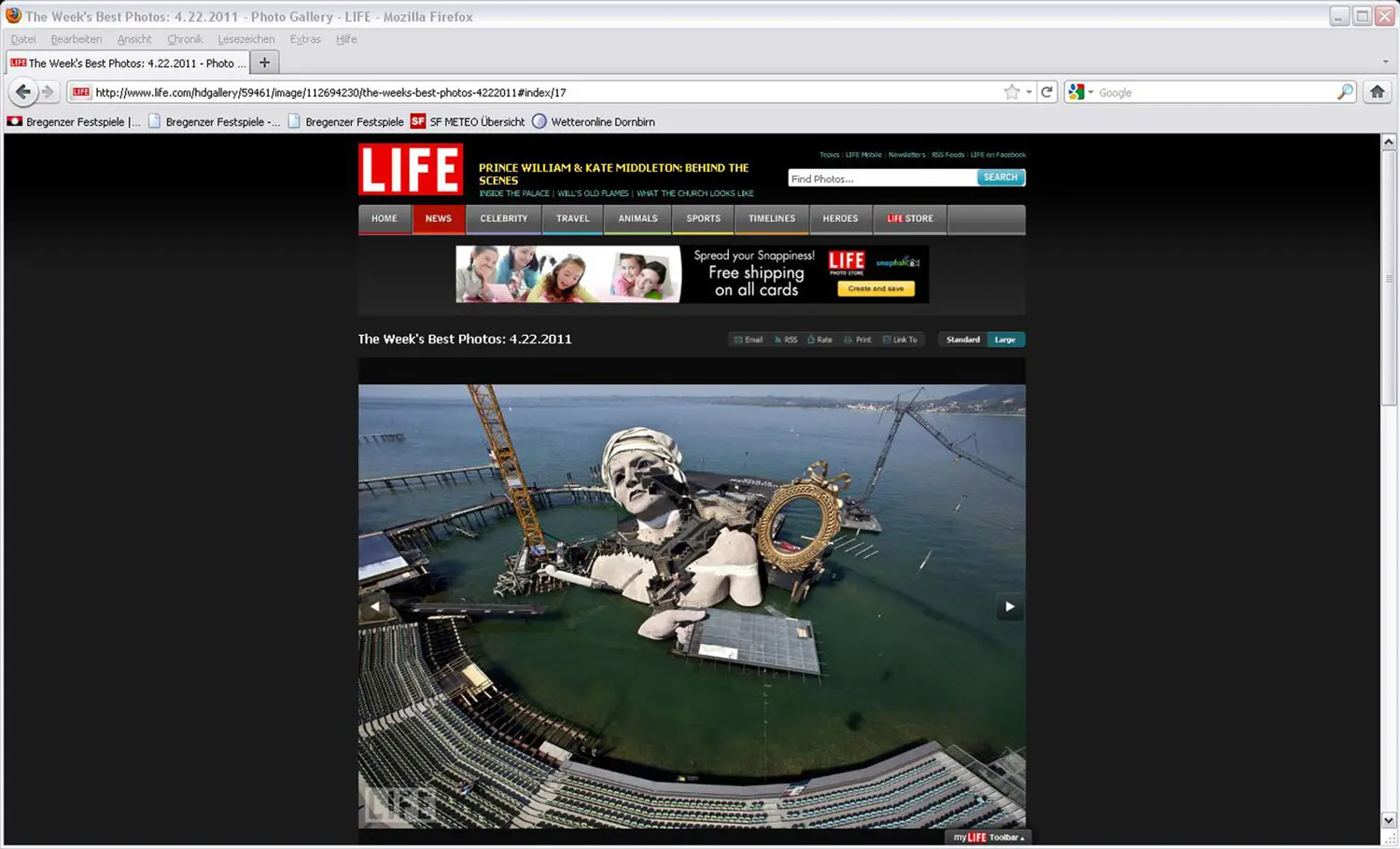This screenshot has width=1400, height=849.
Task: Open the WILL'S OLD FLAMES link
Action: [593, 193]
